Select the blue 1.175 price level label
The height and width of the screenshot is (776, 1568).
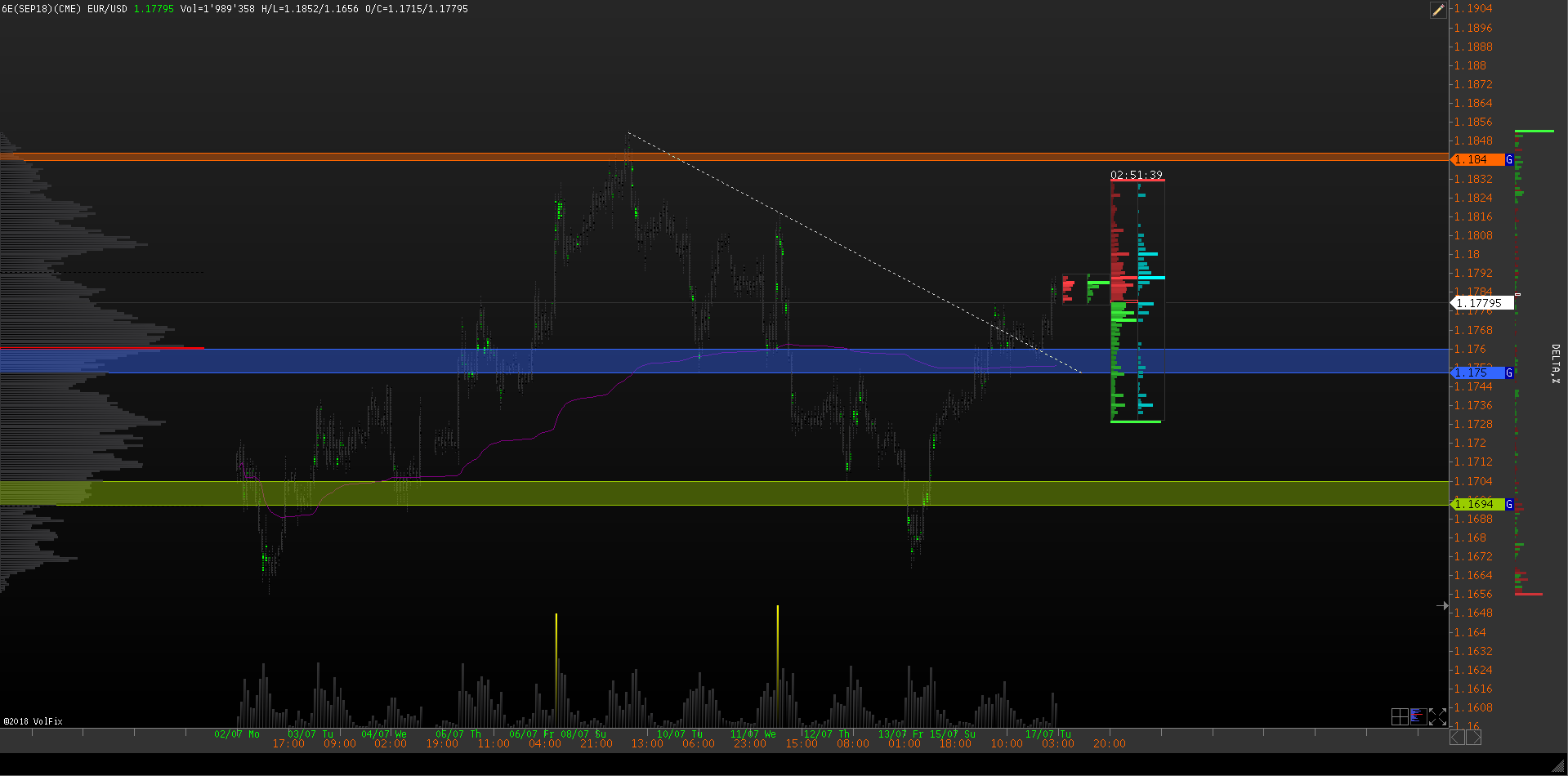(x=1477, y=373)
